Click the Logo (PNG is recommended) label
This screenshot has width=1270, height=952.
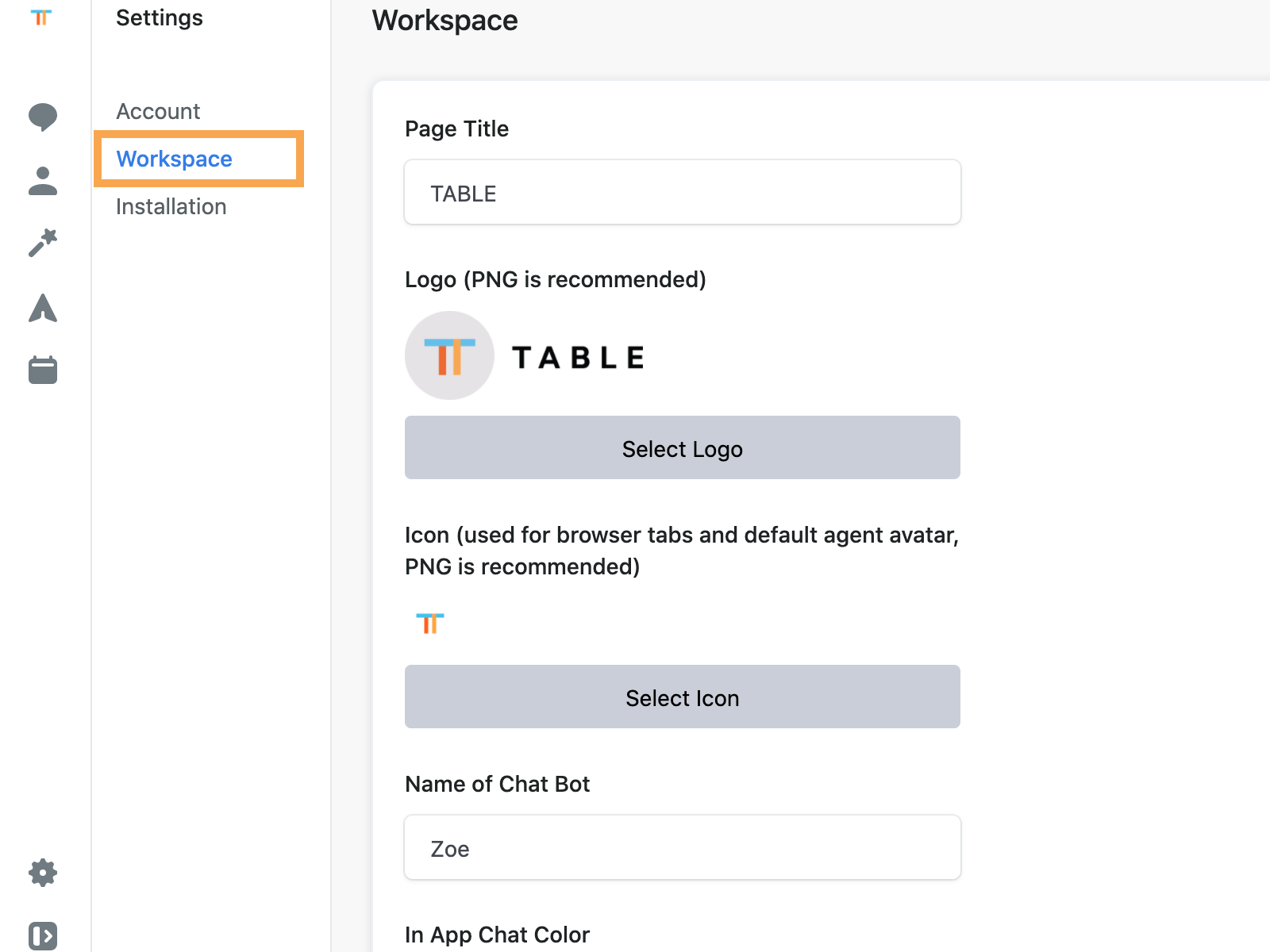(556, 279)
